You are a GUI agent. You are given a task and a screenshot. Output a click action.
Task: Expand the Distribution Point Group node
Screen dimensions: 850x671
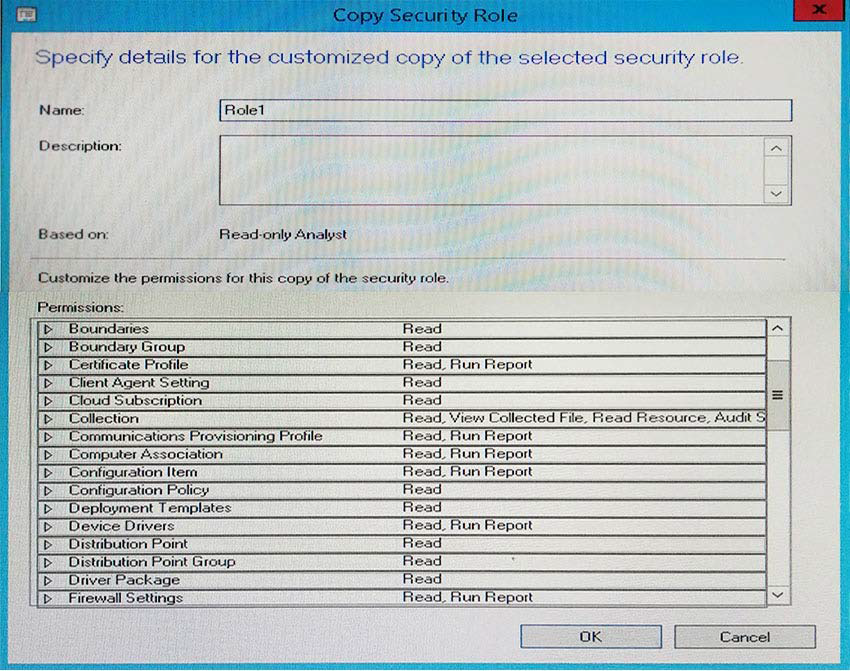click(x=48, y=562)
